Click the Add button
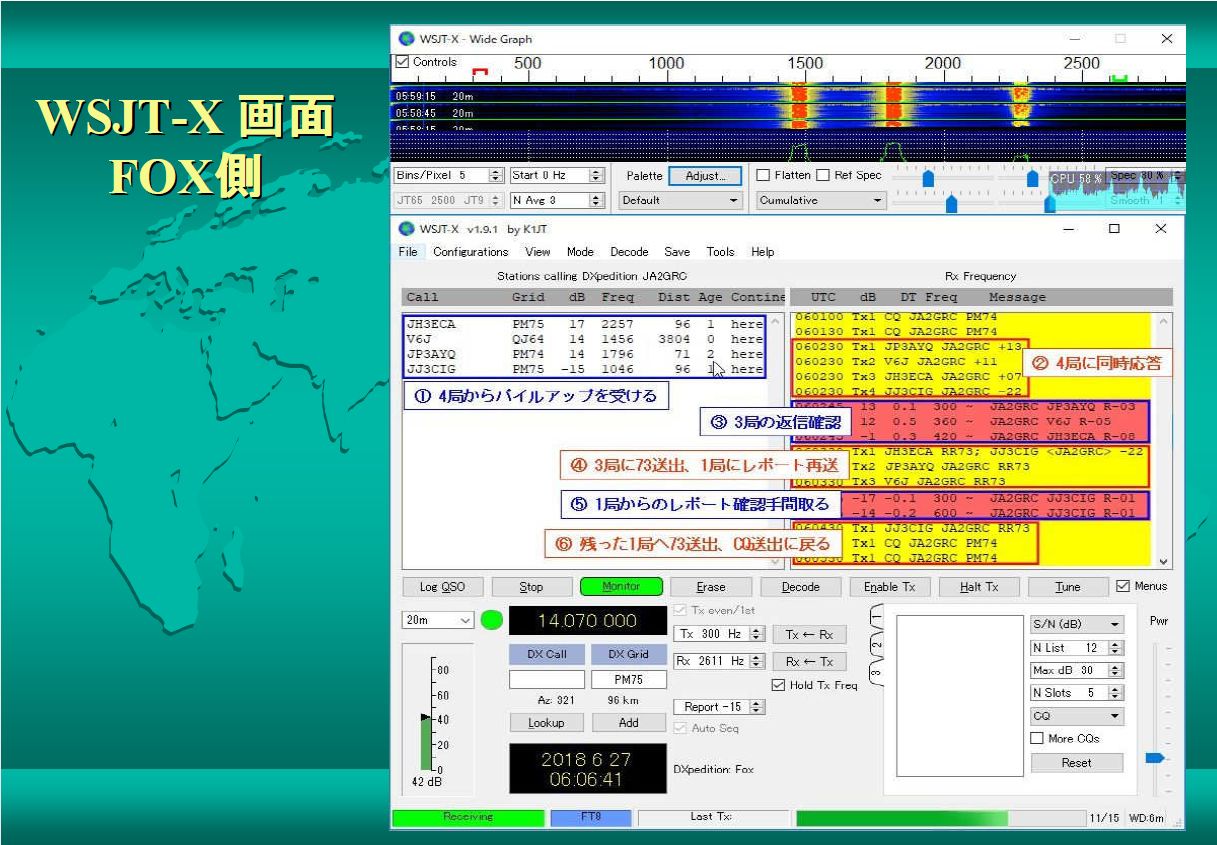 coord(628,723)
